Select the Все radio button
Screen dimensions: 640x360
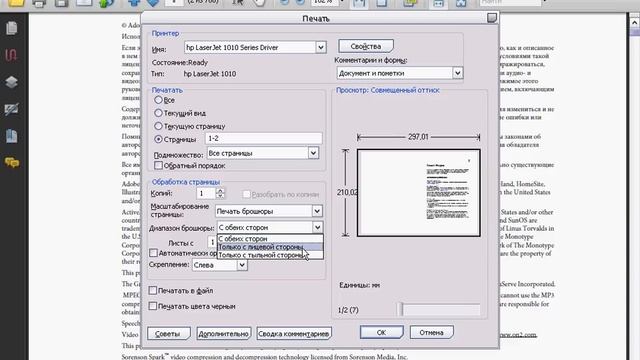(x=158, y=100)
